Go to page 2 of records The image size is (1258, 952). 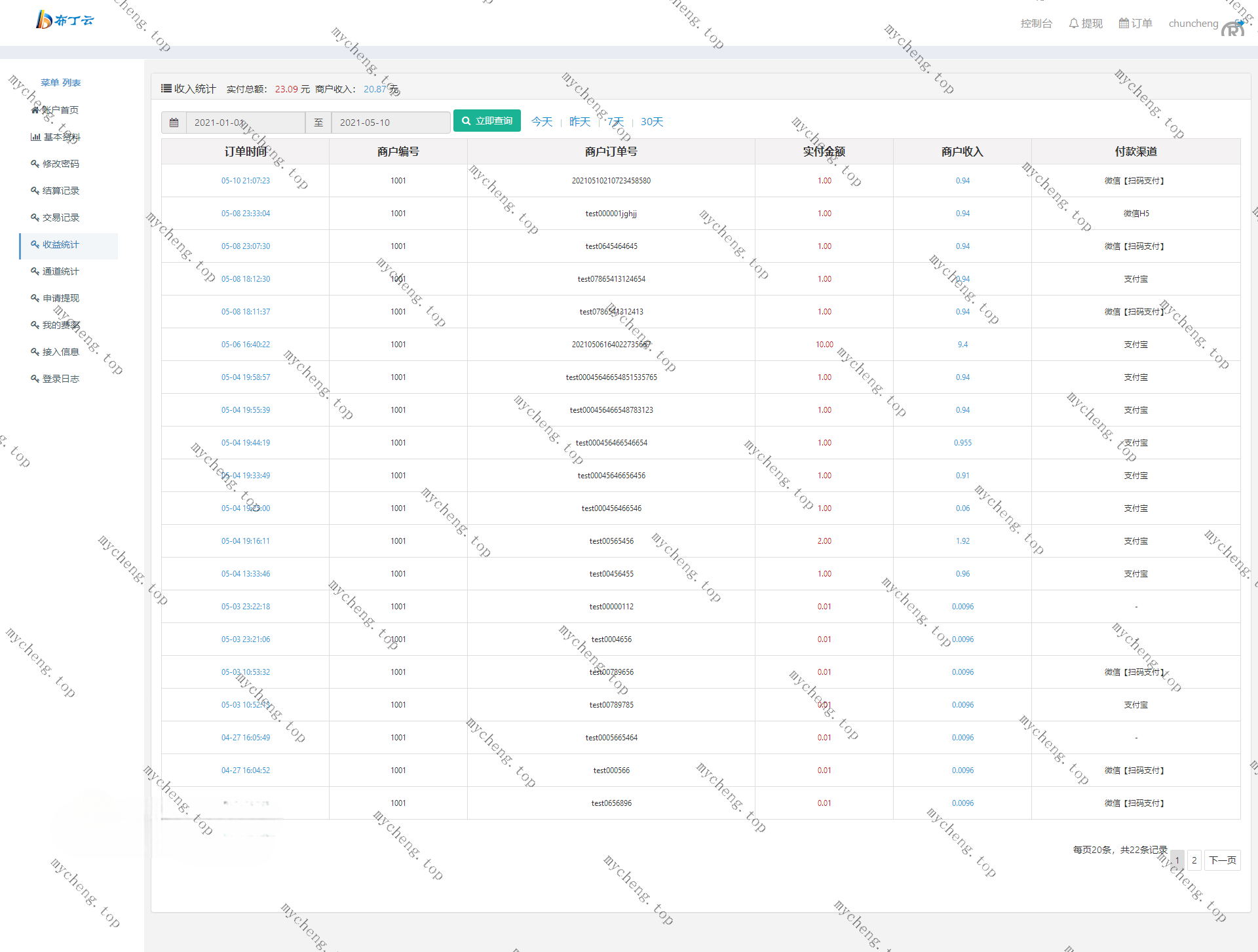1194,860
